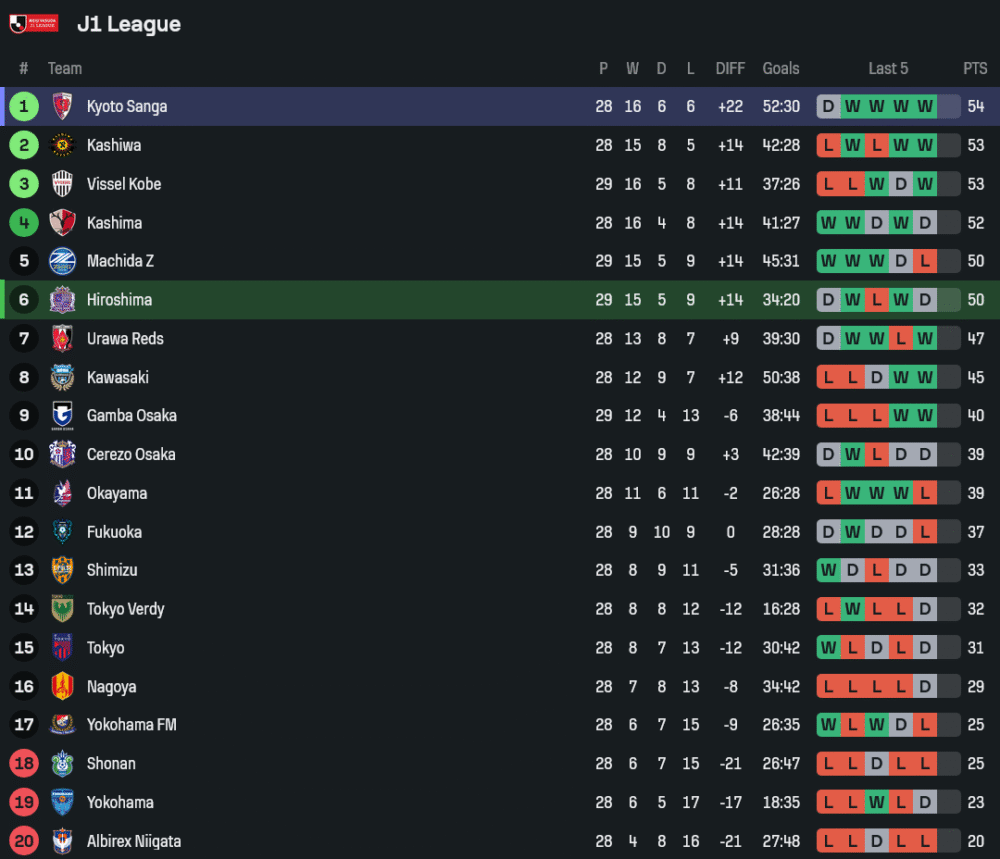Viewport: 1000px width, 859px height.
Task: Click the Vissel Kobe club crest
Action: pyautogui.click(x=62, y=184)
